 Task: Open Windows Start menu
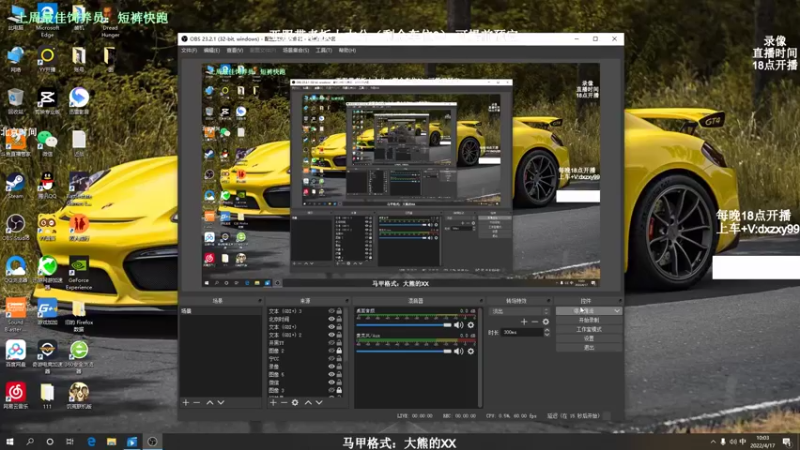point(9,442)
